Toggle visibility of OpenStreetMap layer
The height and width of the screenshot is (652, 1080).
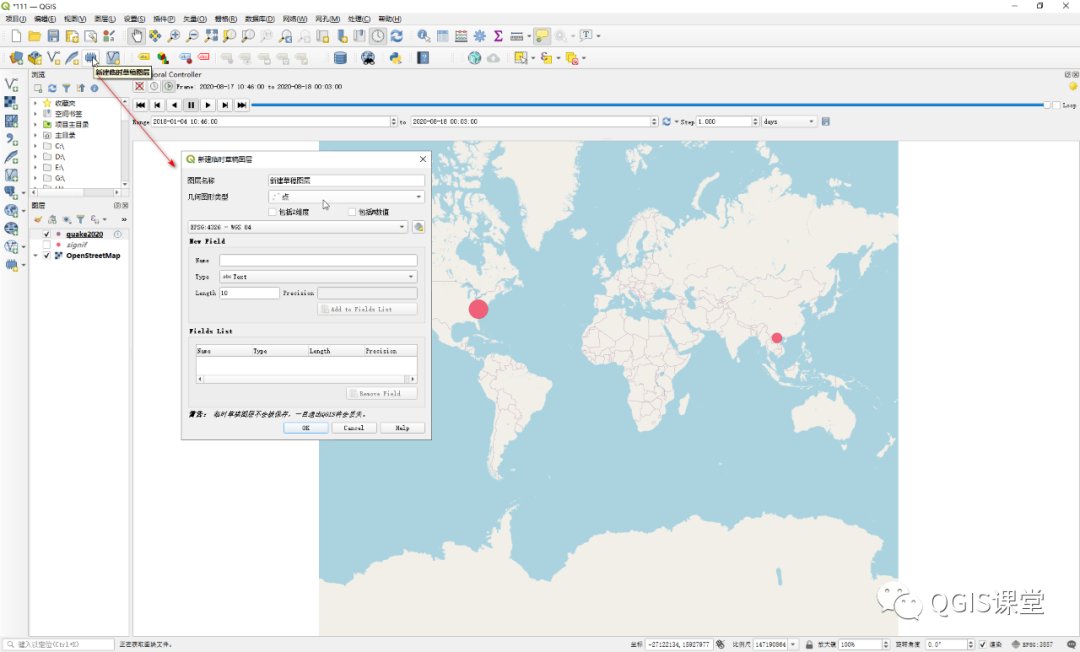pos(46,255)
